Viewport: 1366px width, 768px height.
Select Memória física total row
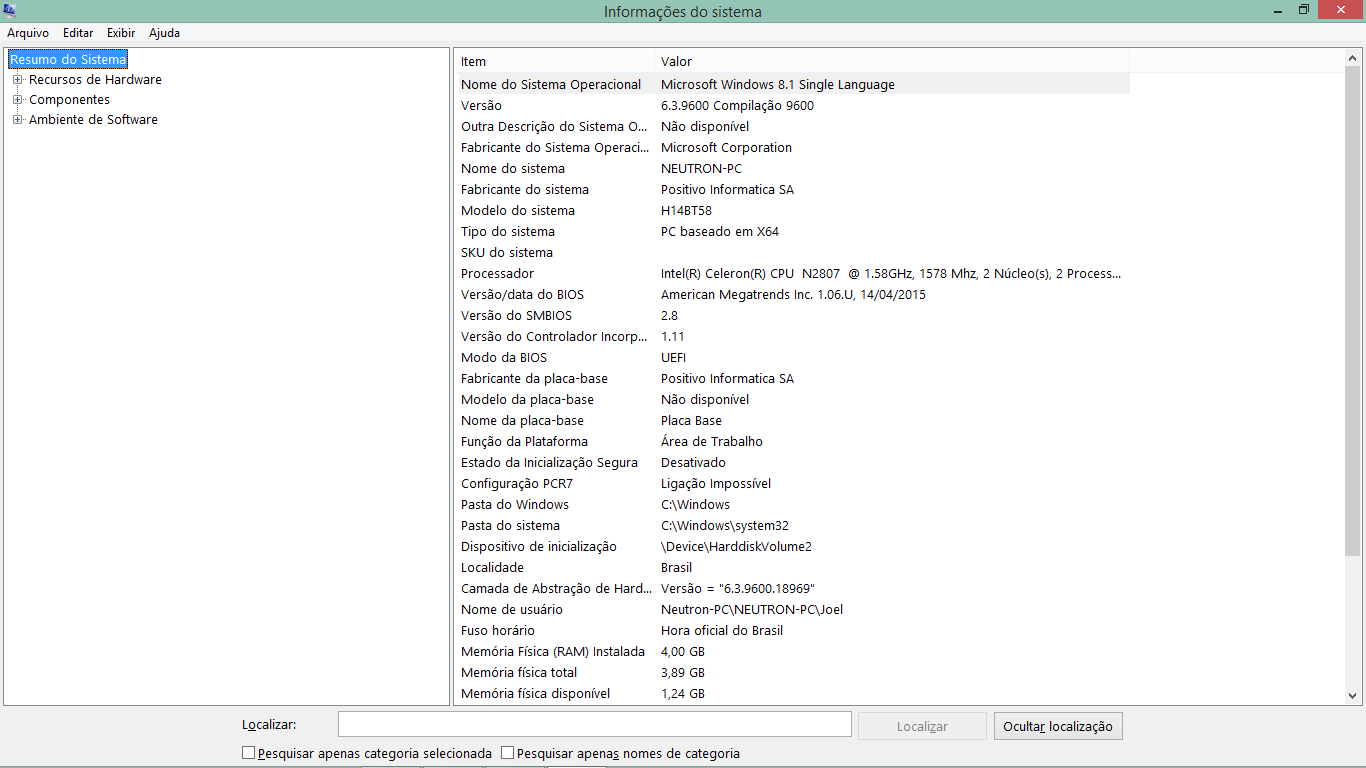[793, 673]
